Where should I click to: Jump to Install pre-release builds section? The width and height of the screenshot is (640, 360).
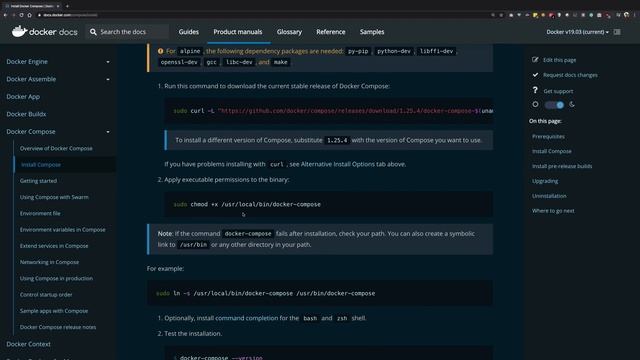point(562,166)
